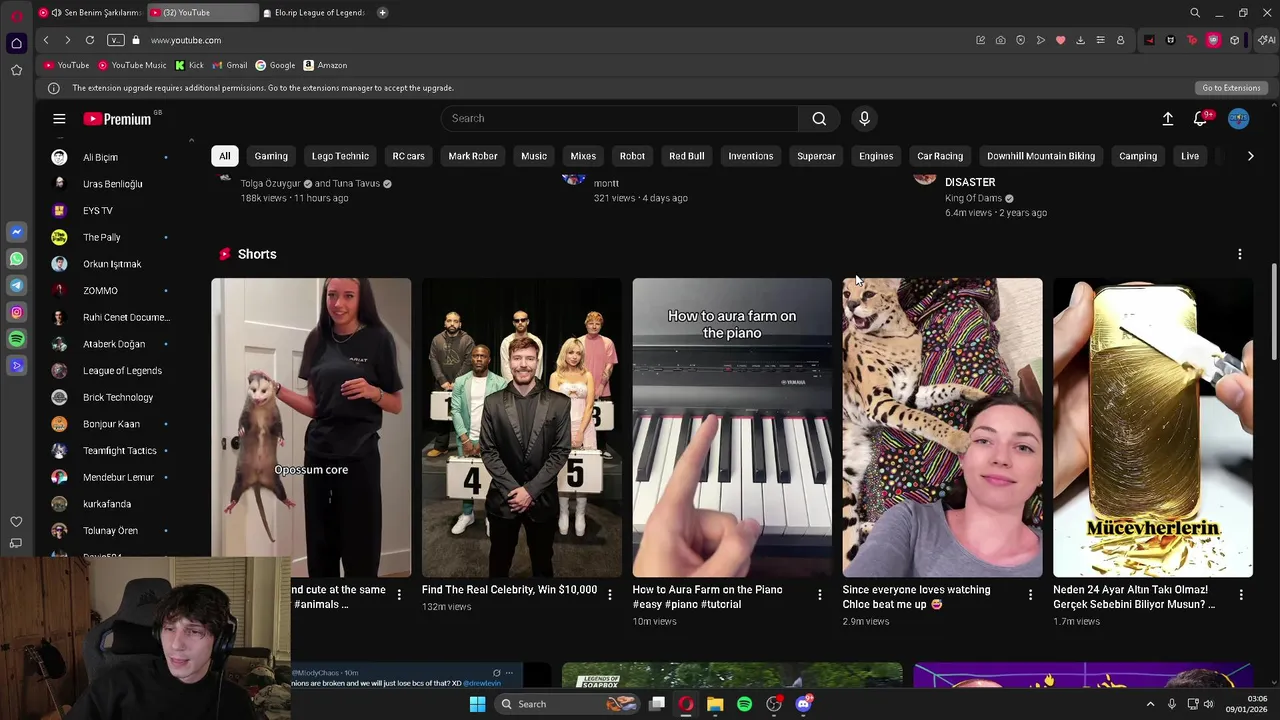Open the YouTube guide hamburger menu
The height and width of the screenshot is (720, 1280).
(x=59, y=119)
